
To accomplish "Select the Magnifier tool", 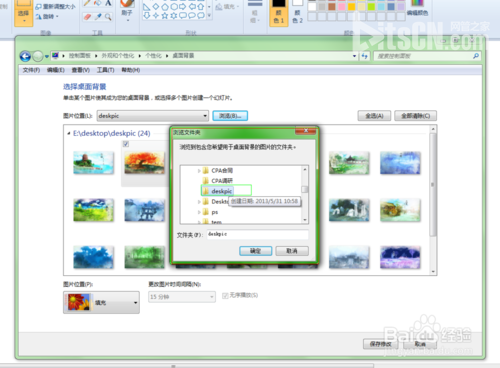I will click(x=108, y=17).
